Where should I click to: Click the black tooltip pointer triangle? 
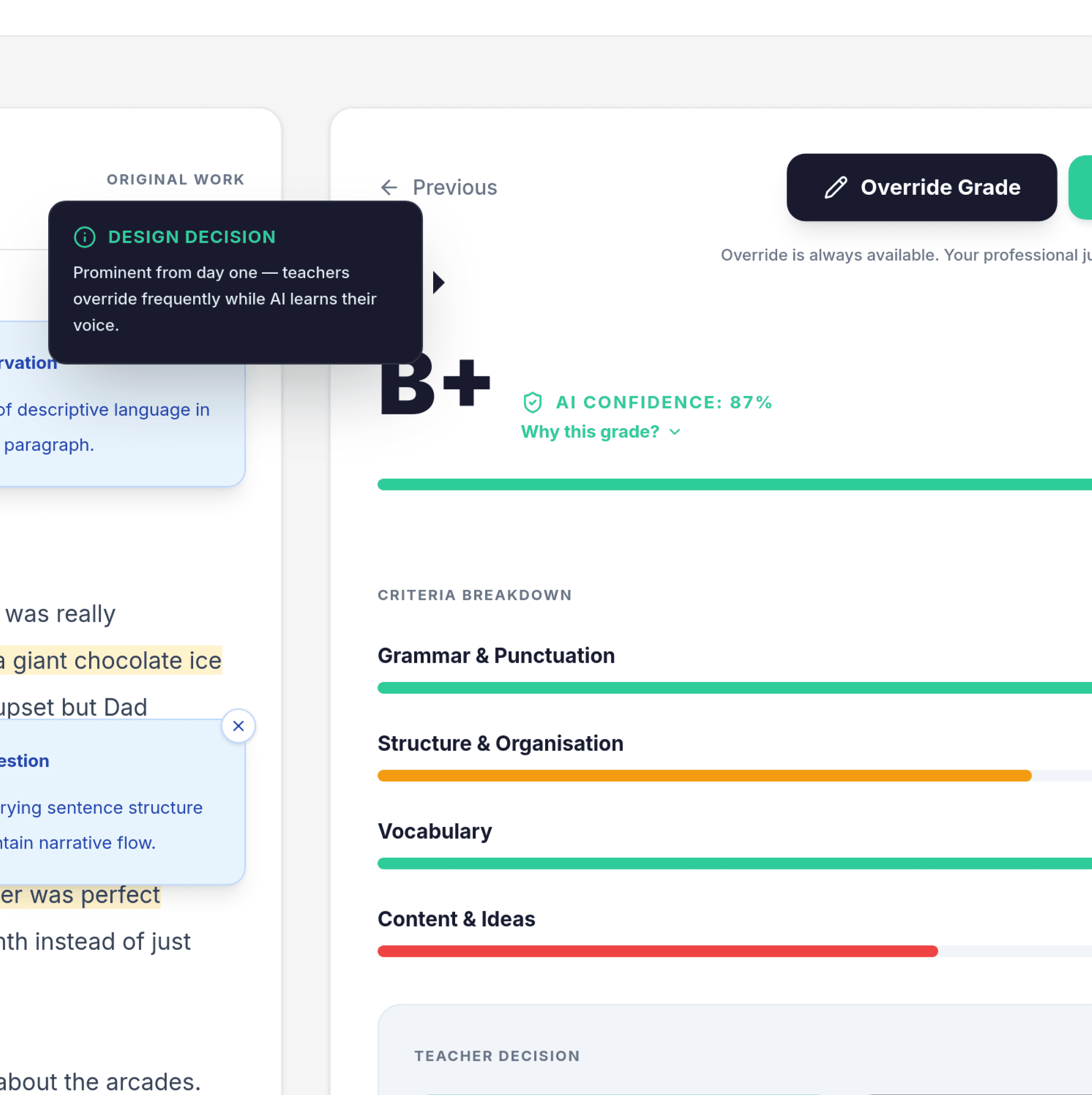click(x=438, y=282)
